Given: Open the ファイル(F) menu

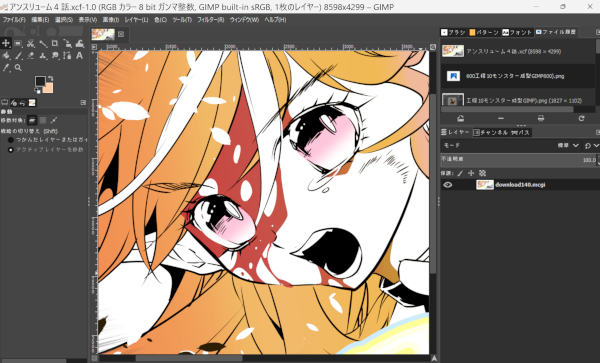Looking at the screenshot, I should [14, 20].
